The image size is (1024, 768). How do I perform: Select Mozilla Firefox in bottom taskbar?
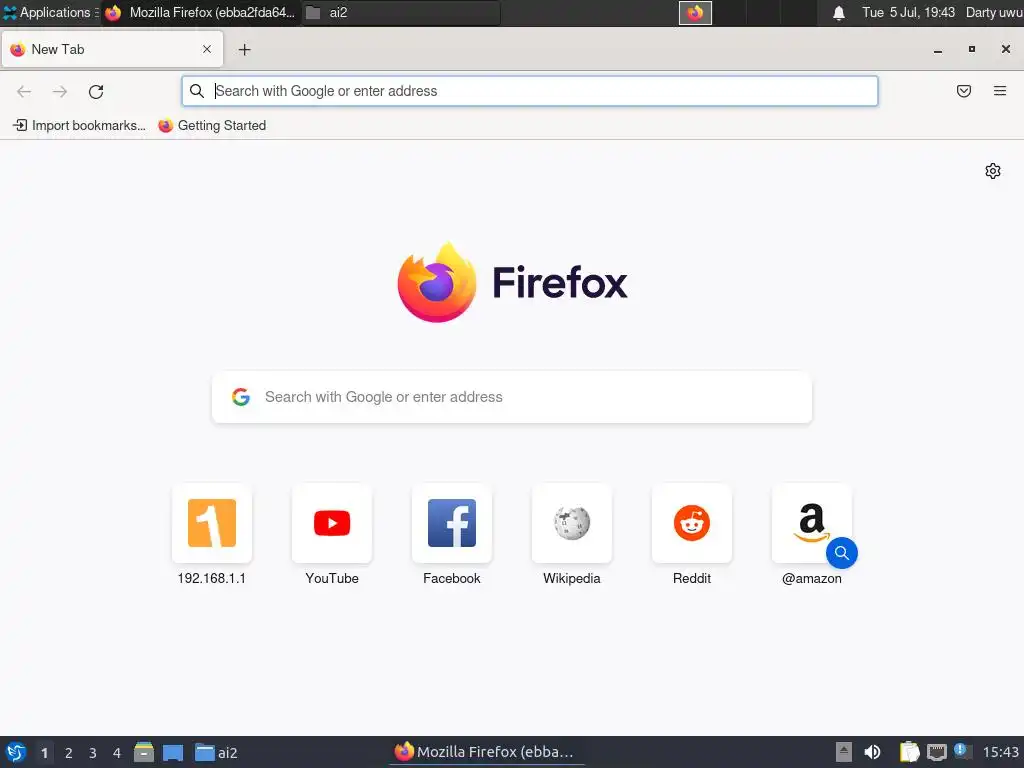tap(485, 752)
